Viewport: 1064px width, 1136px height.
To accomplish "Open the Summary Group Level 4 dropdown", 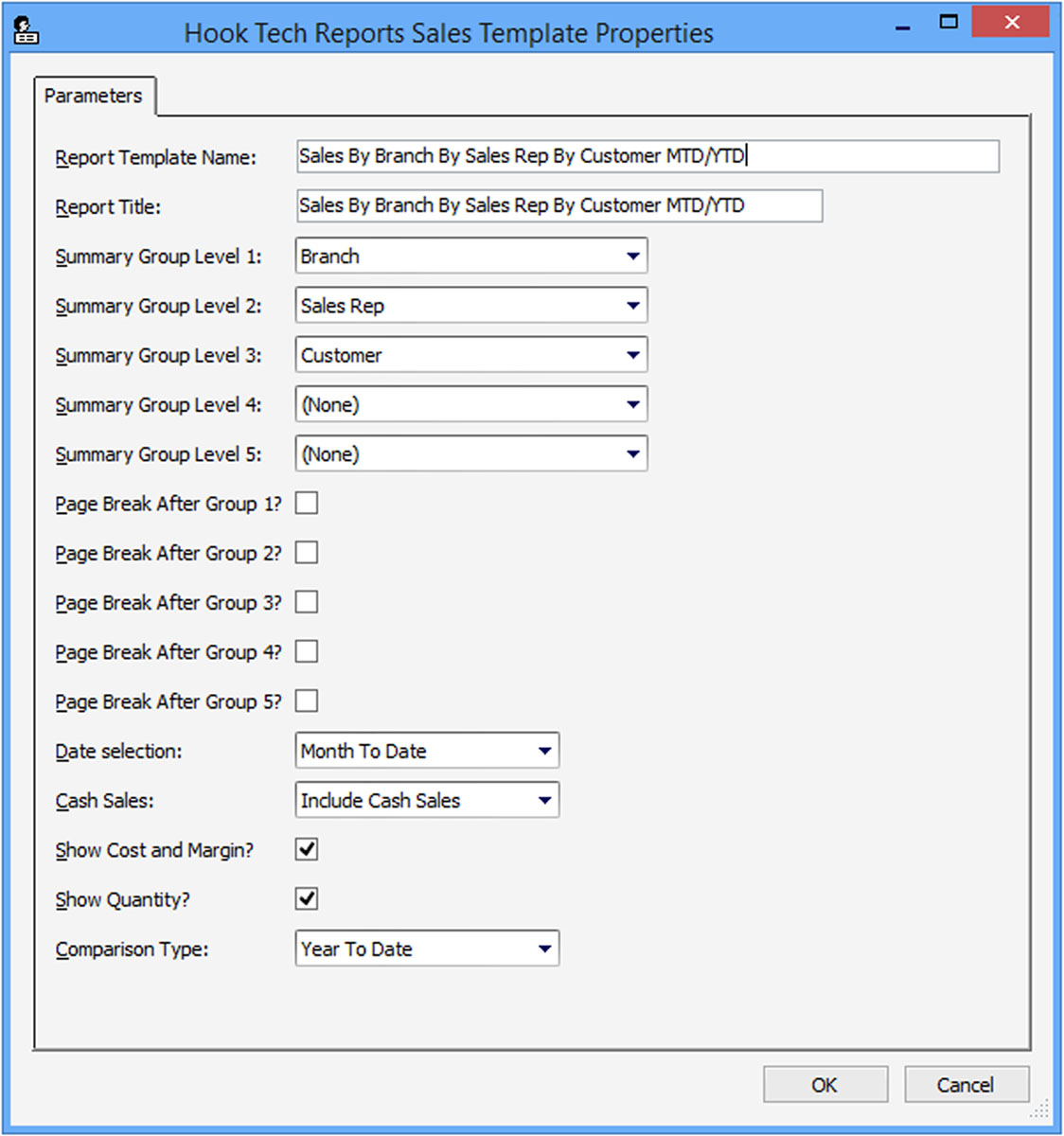I will coord(471,404).
